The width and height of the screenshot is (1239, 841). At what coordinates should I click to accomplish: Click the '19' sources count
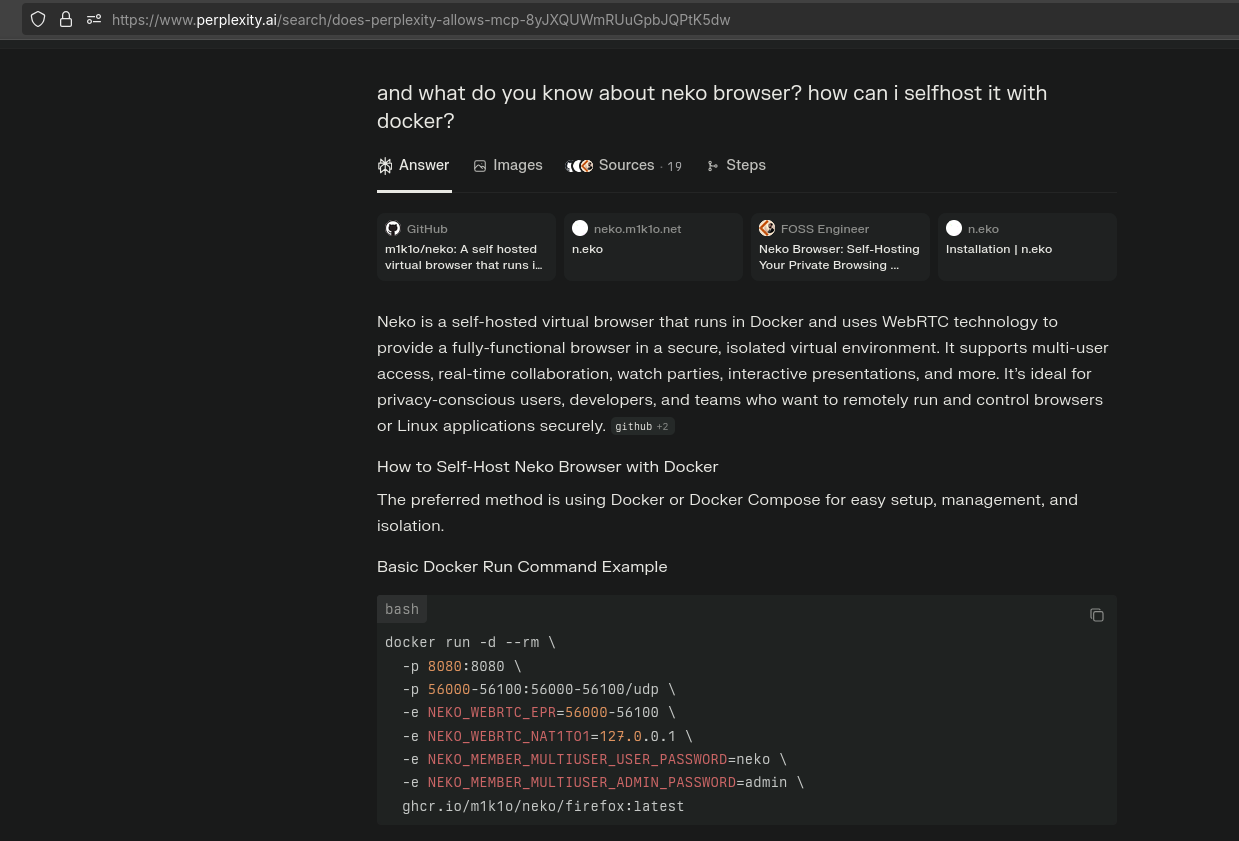point(675,166)
